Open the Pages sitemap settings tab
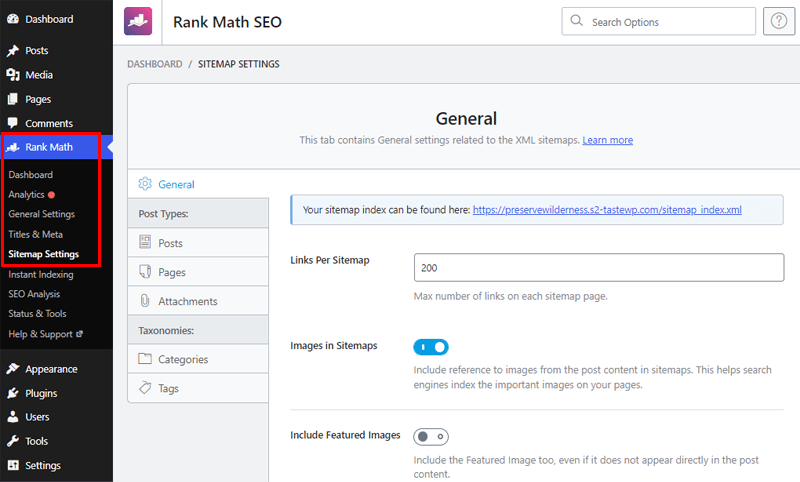The width and height of the screenshot is (800, 482). point(198,272)
